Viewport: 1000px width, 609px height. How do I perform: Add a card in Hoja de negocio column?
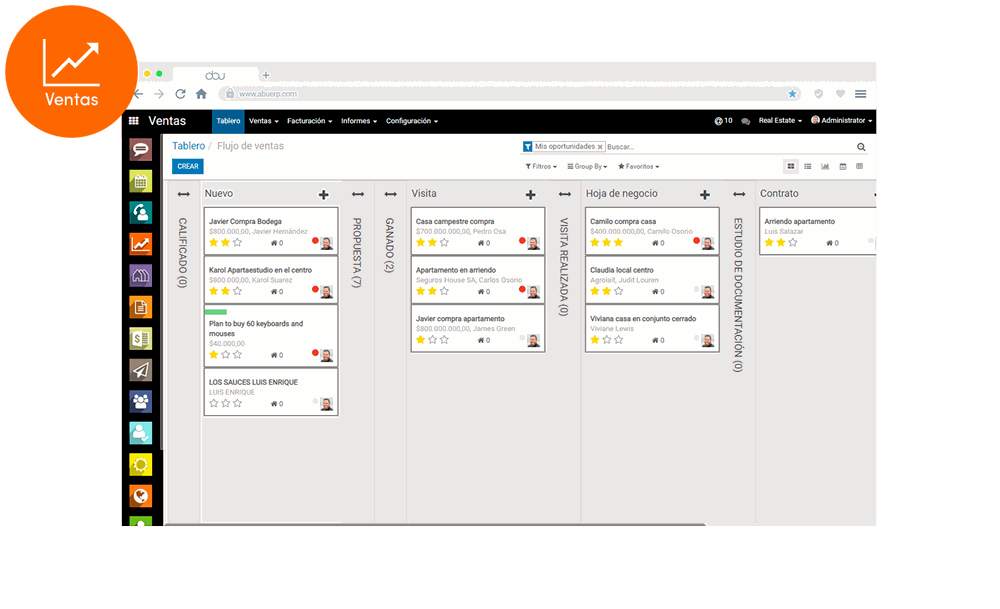(x=705, y=194)
